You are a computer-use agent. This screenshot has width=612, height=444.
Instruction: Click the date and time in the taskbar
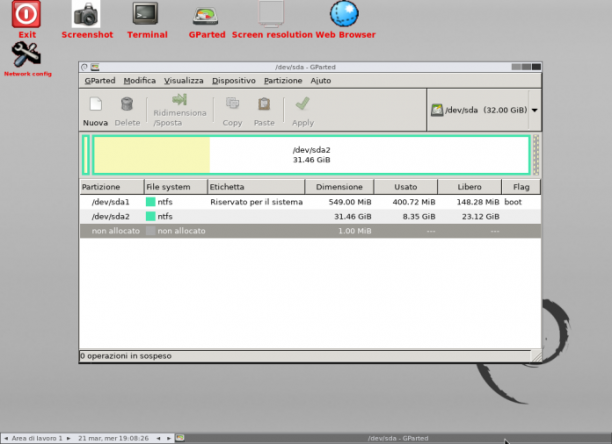click(113, 439)
